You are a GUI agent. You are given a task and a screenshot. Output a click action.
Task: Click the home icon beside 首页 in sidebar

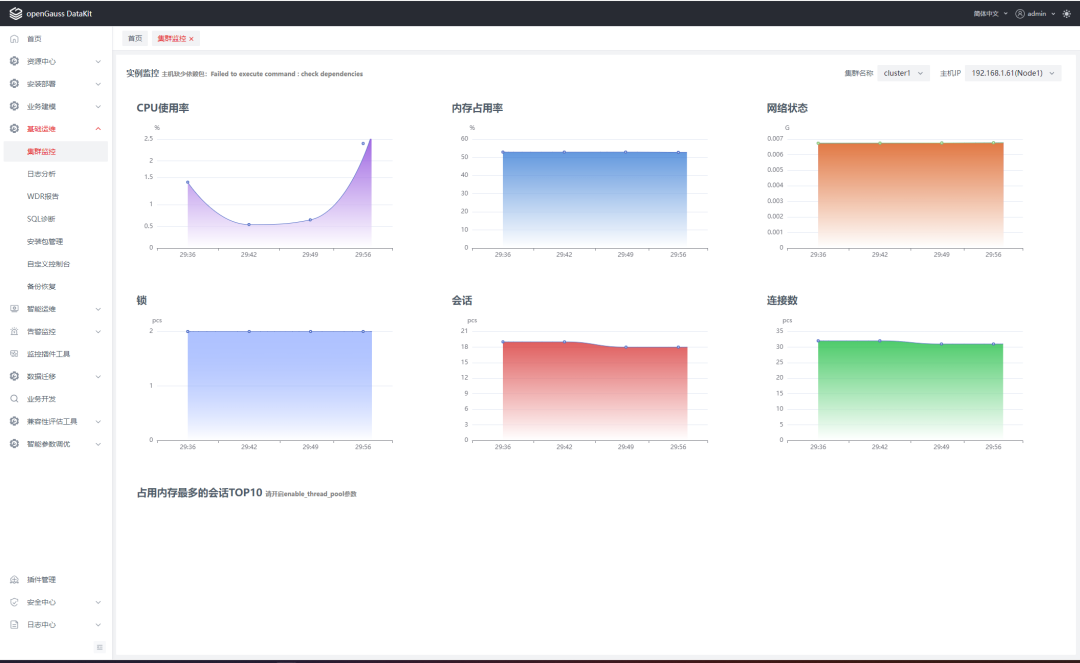click(x=14, y=39)
